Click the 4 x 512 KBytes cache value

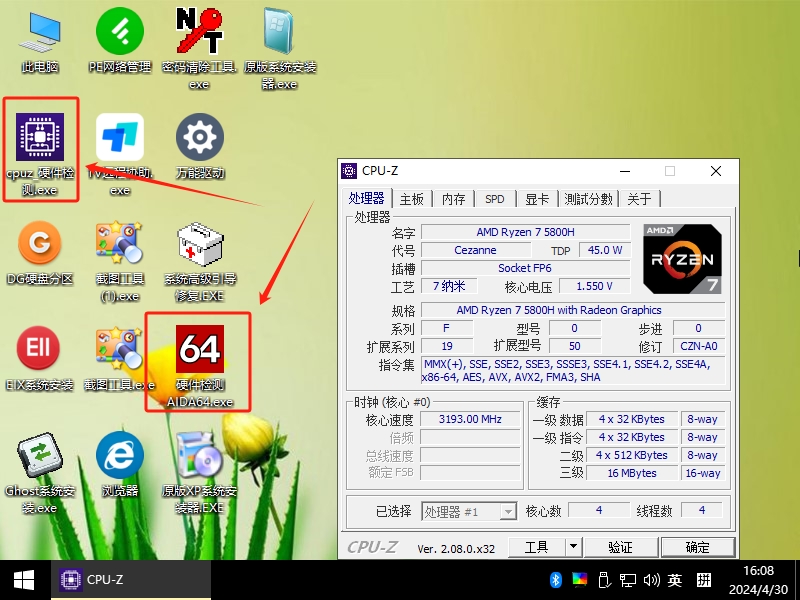click(x=632, y=455)
